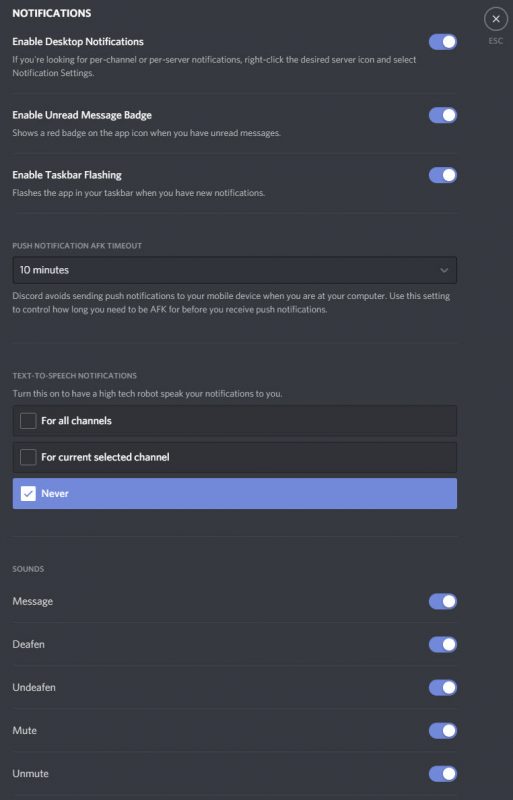
Task: Turn off Enable Unread Message Badge
Action: [443, 115]
